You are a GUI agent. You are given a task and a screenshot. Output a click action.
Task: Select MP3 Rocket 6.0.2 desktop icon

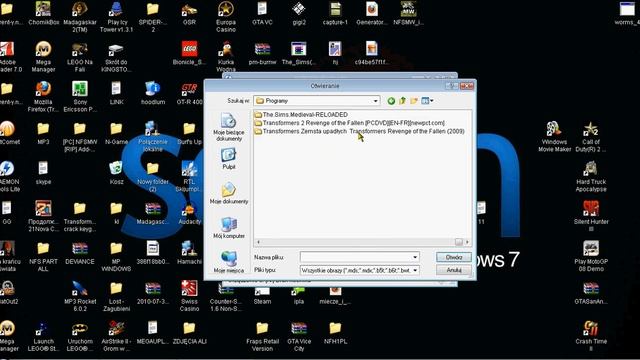(80, 296)
